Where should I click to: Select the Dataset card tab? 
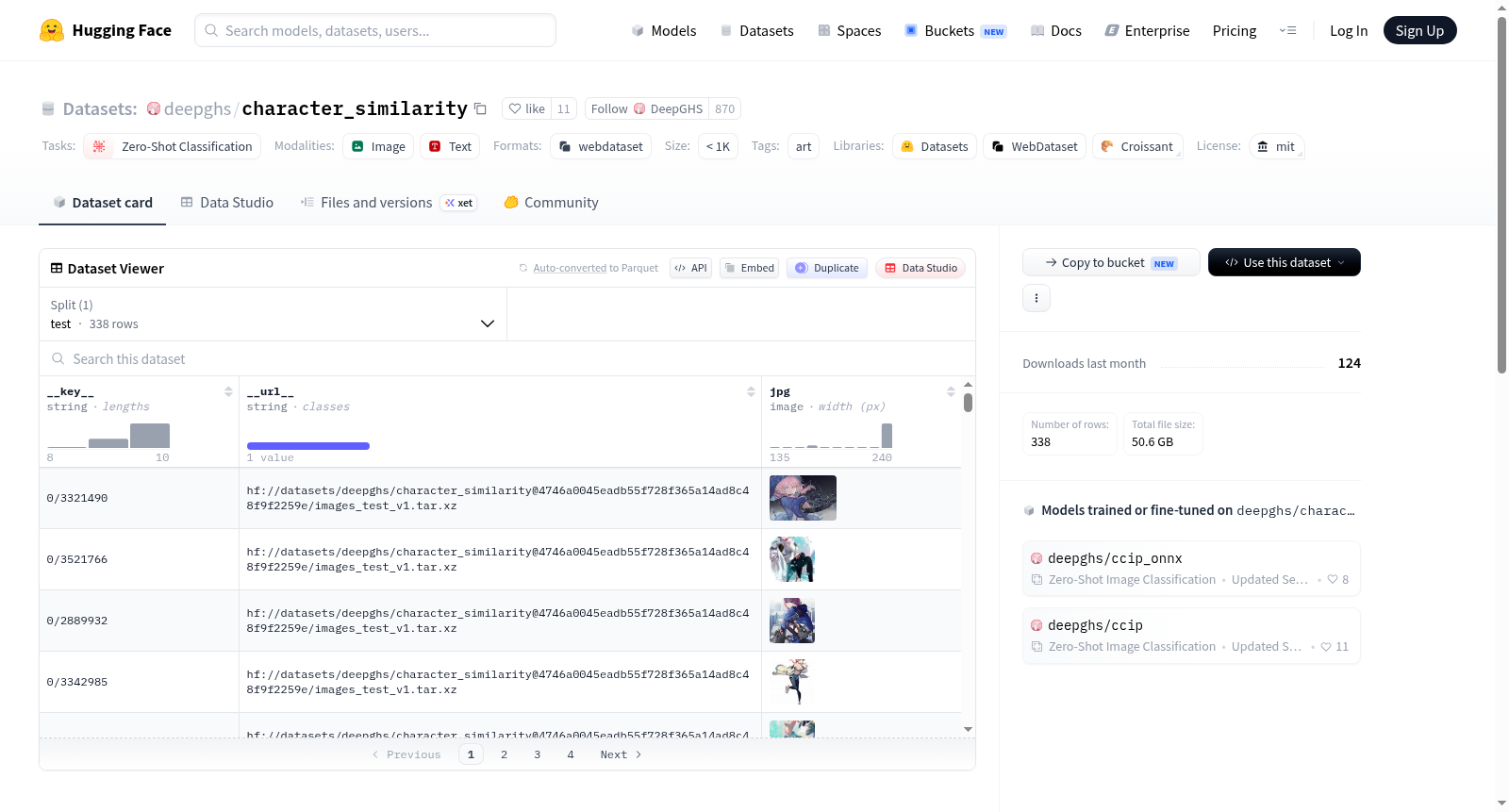coord(103,203)
